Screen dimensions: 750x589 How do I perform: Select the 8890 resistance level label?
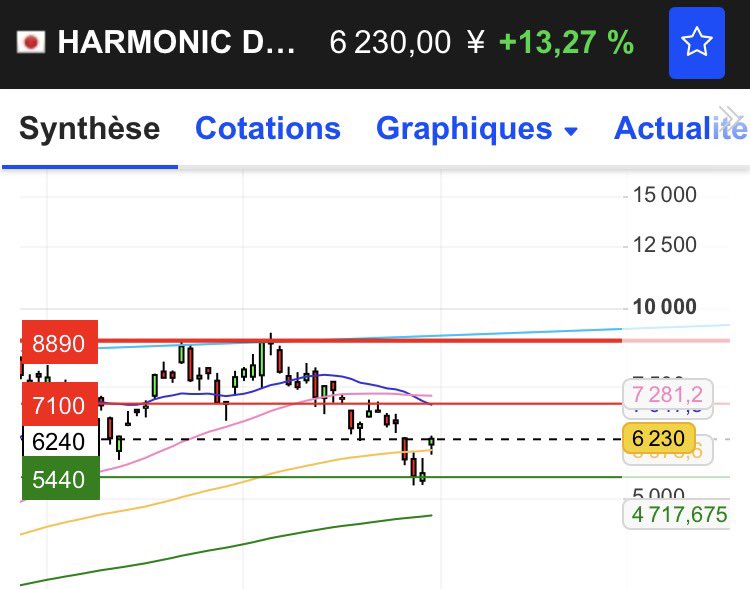60,343
